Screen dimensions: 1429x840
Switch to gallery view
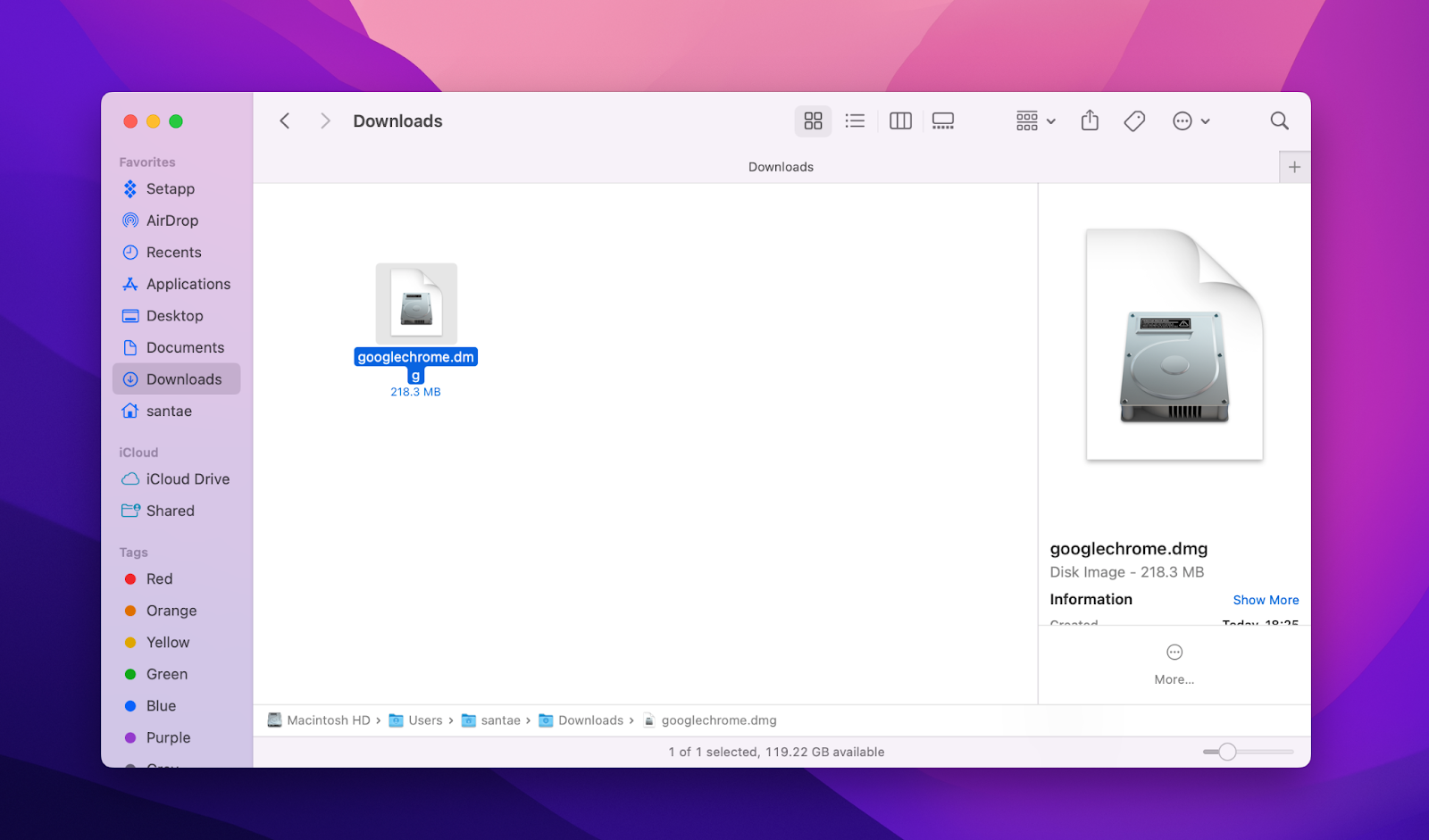(943, 121)
